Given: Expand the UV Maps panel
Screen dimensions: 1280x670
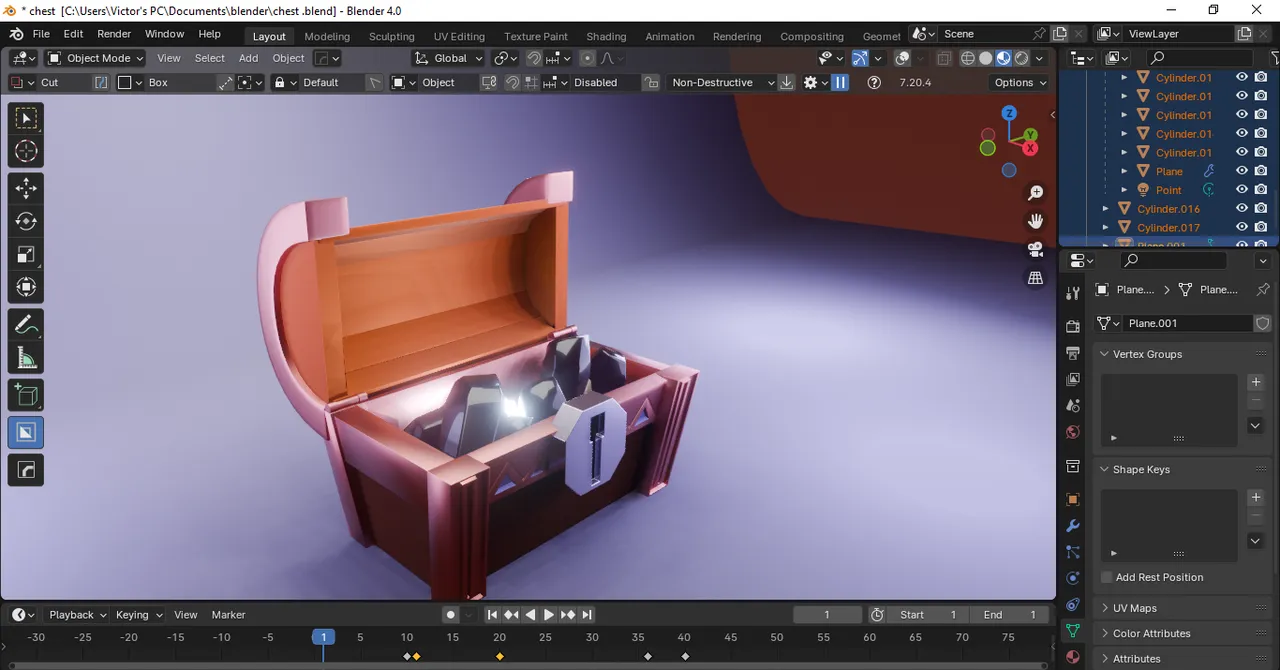Looking at the screenshot, I should [1105, 608].
